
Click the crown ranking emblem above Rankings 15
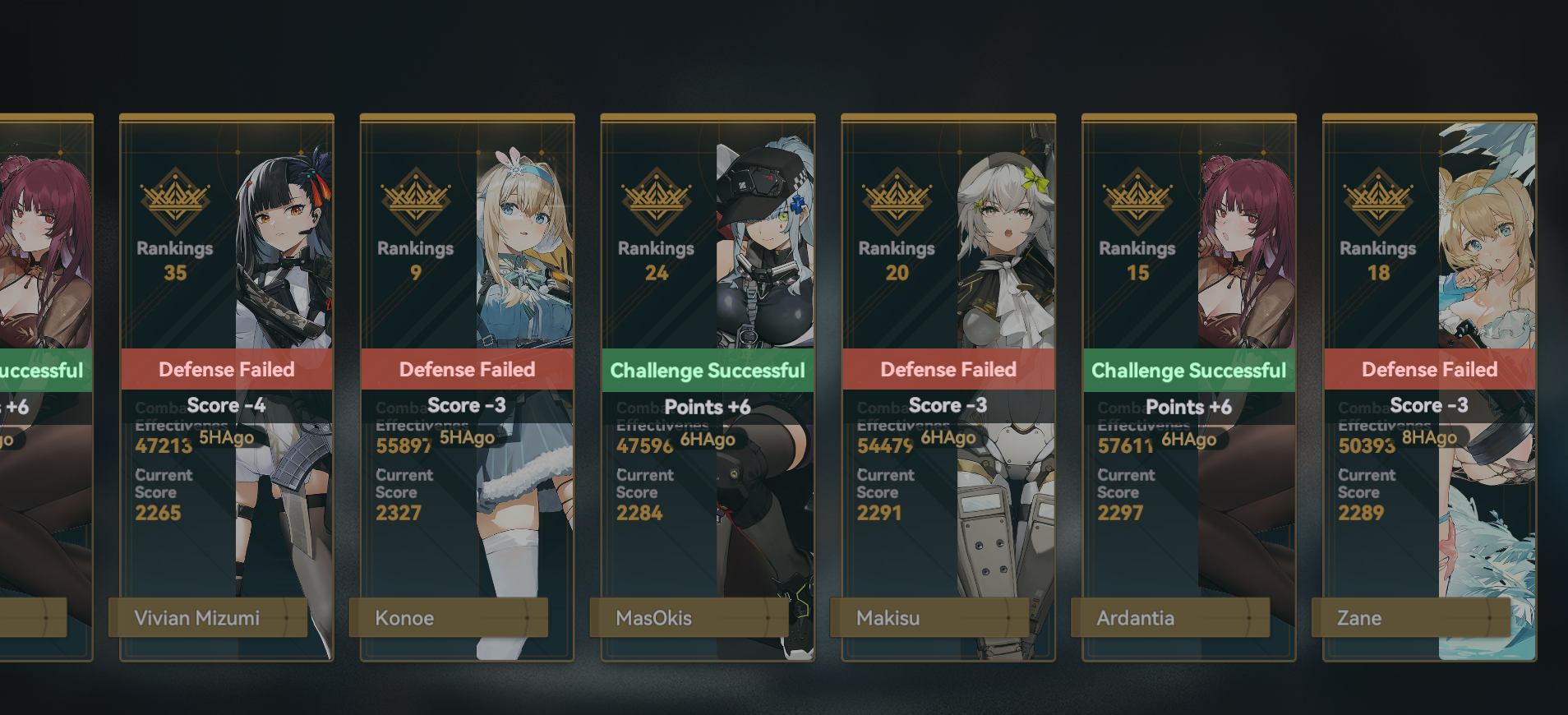1138,201
